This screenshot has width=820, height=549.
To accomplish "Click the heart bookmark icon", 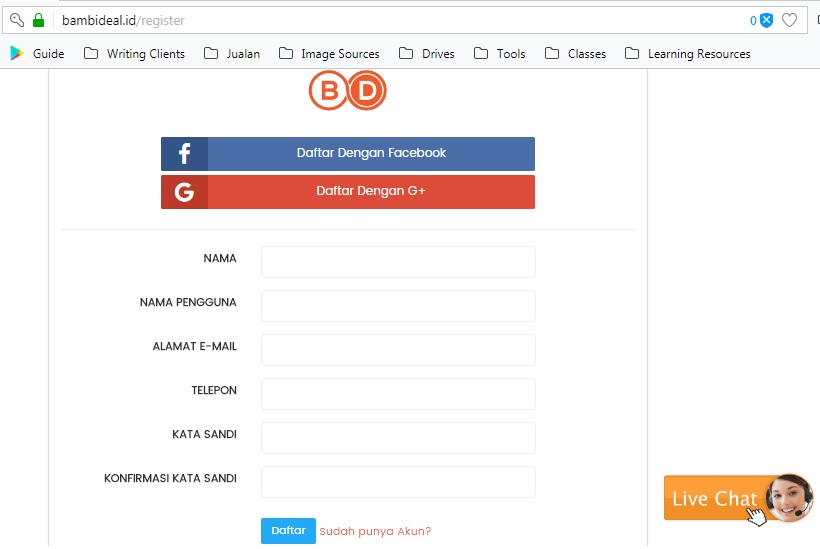I will pyautogui.click(x=789, y=20).
